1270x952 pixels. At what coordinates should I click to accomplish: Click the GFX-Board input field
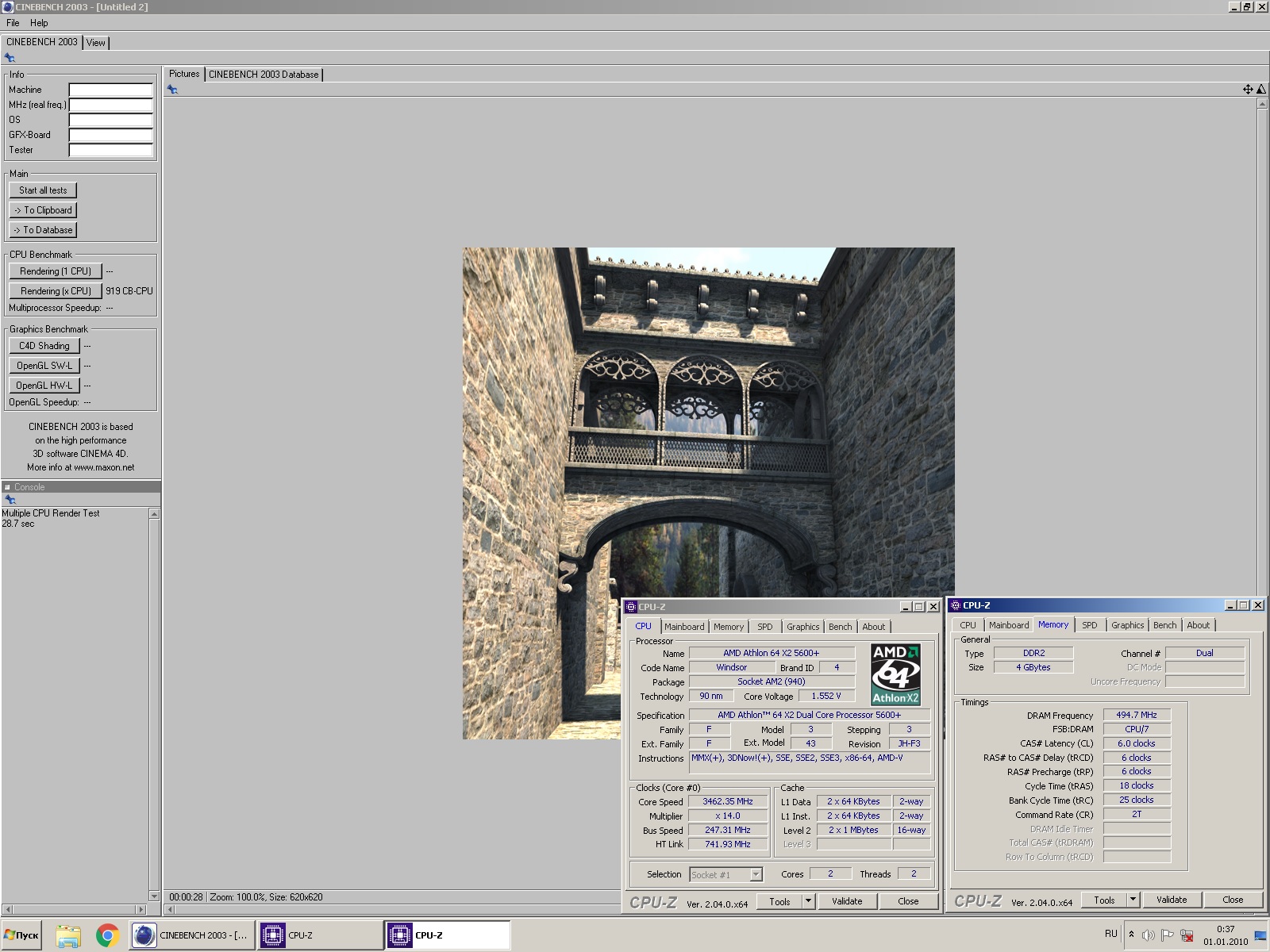110,135
